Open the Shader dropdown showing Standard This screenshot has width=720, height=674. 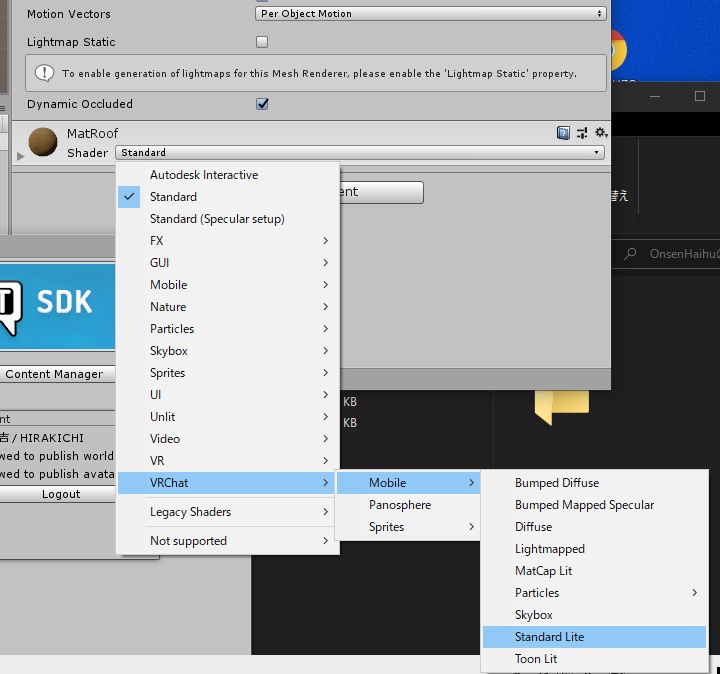pos(360,152)
